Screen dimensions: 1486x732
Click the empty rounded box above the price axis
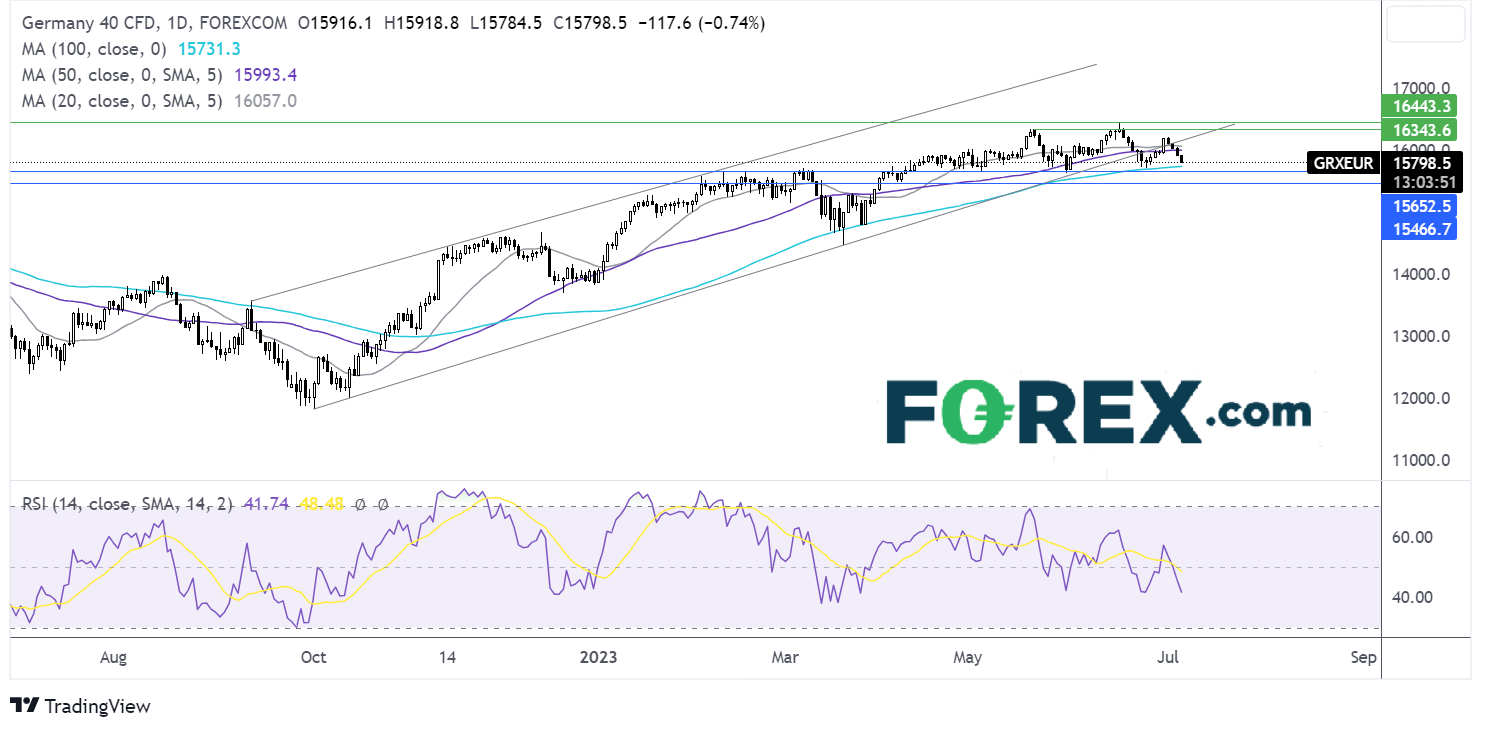click(1425, 24)
